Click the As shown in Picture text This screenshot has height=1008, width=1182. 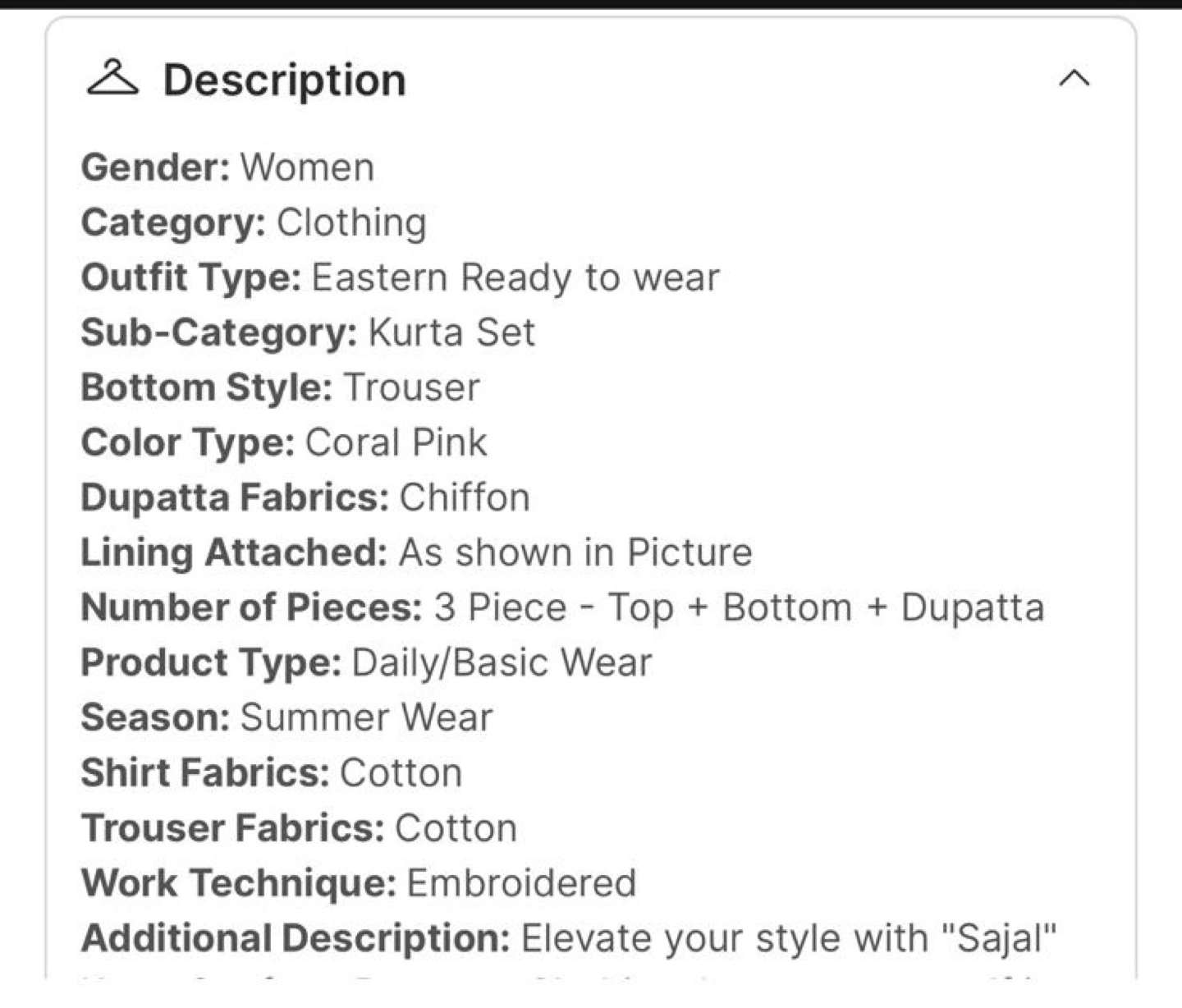coord(575,553)
